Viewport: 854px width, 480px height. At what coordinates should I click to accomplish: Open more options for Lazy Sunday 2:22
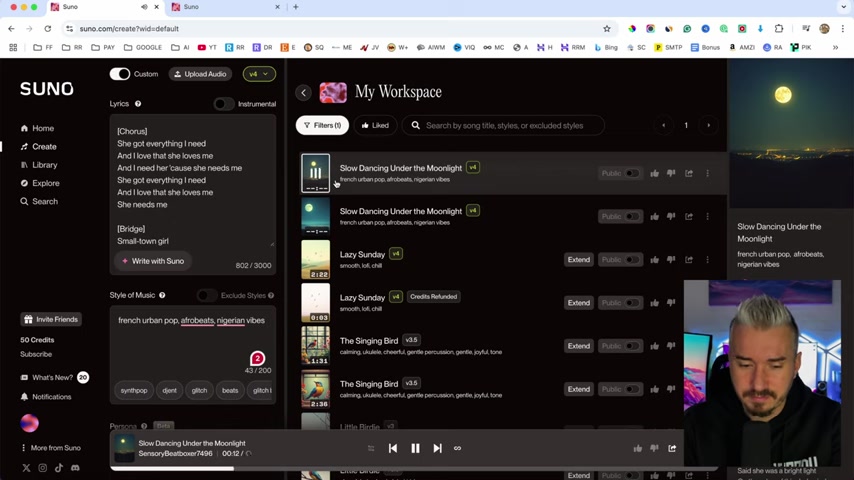(x=707, y=259)
